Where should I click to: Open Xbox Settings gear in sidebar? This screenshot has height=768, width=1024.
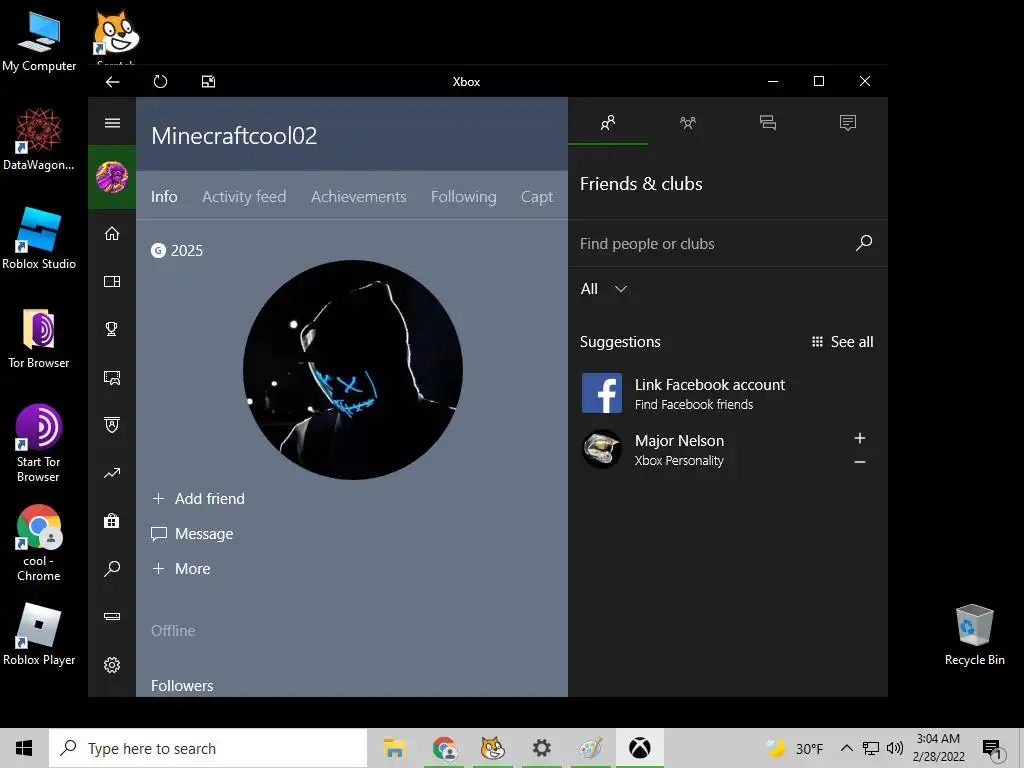tap(112, 665)
